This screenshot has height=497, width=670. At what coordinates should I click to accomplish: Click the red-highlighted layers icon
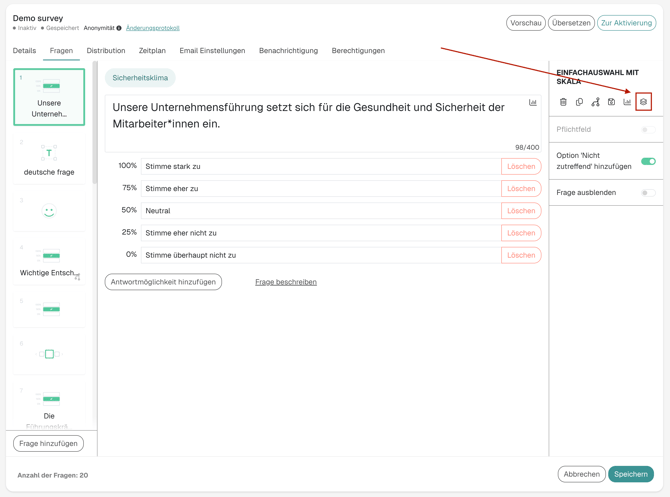click(x=643, y=102)
